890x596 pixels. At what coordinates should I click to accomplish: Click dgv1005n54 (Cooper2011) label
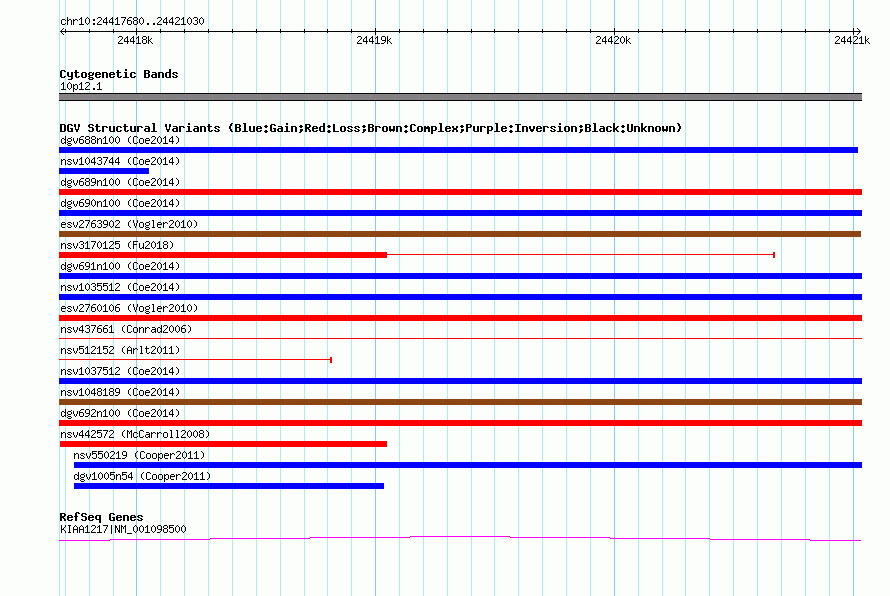tap(142, 476)
